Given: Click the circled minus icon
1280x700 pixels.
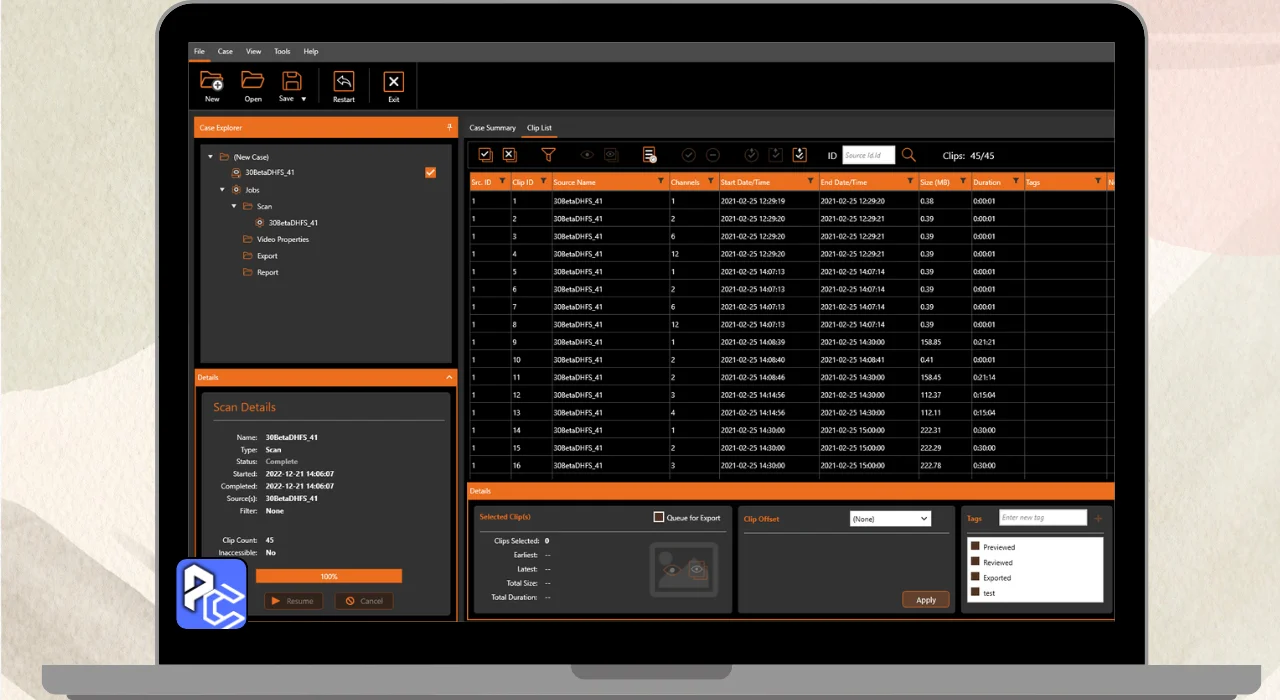Looking at the screenshot, I should 713,155.
